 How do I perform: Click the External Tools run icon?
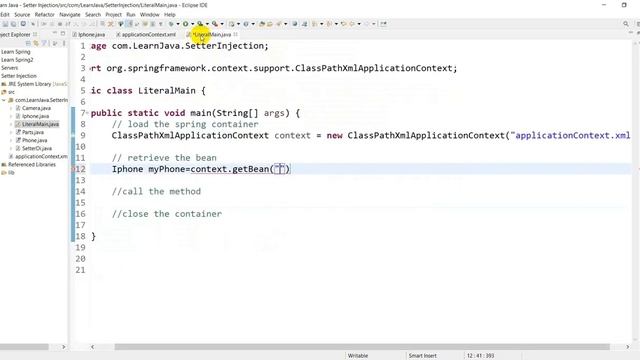[x=215, y=24]
